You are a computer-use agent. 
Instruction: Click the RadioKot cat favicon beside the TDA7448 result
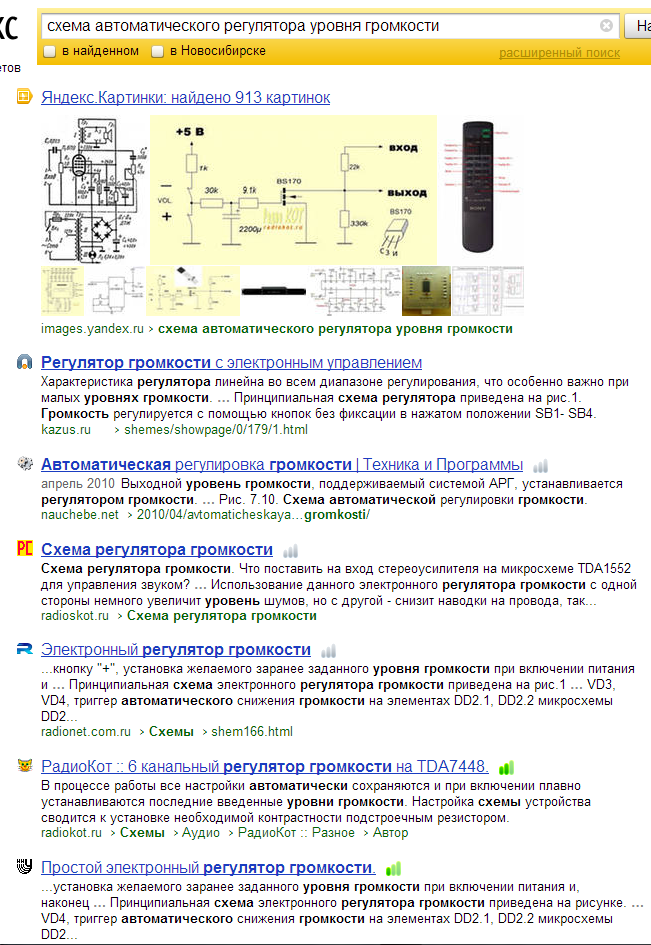24,765
